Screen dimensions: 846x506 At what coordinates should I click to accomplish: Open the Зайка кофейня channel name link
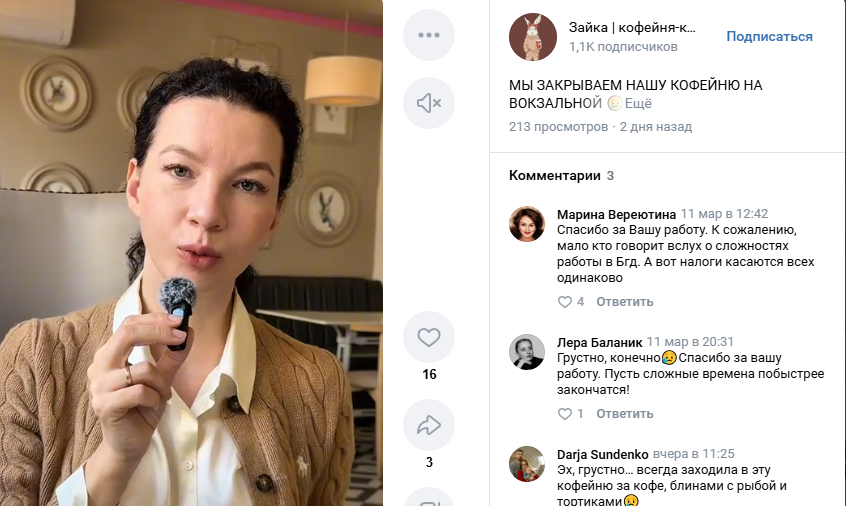click(632, 27)
